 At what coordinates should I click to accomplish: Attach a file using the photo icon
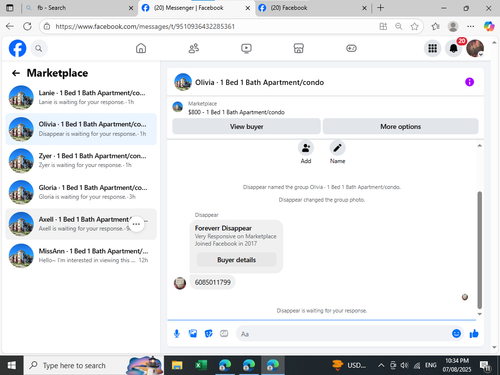click(x=193, y=333)
